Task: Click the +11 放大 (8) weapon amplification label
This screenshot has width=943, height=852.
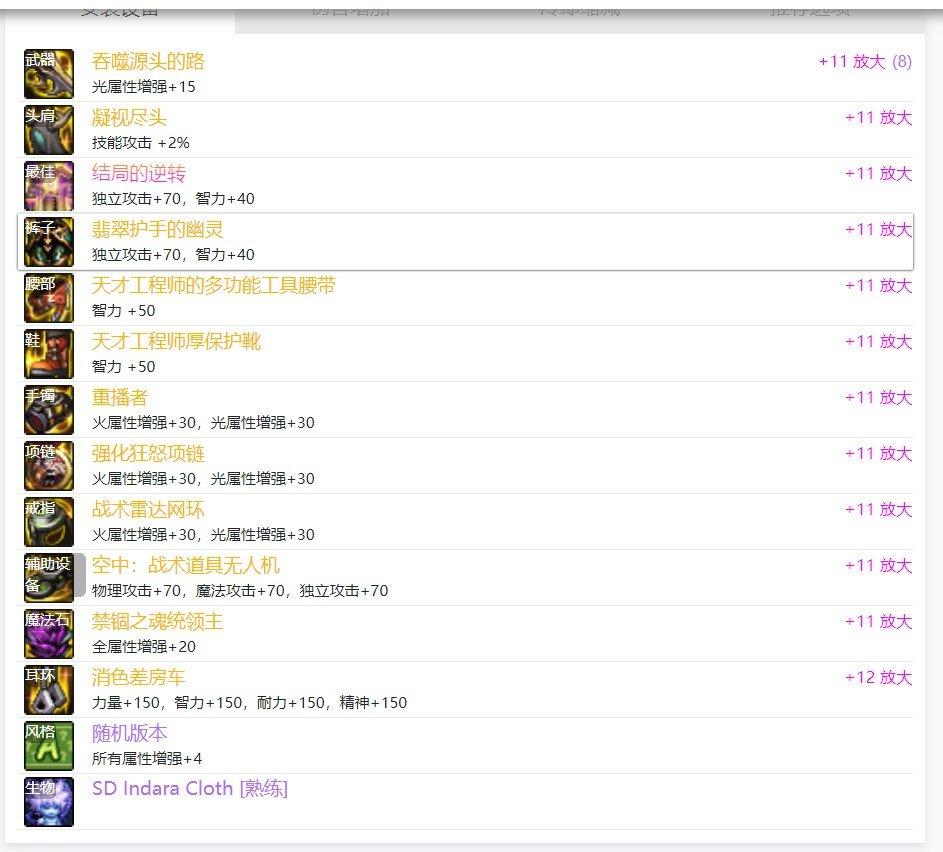Action: click(x=864, y=61)
